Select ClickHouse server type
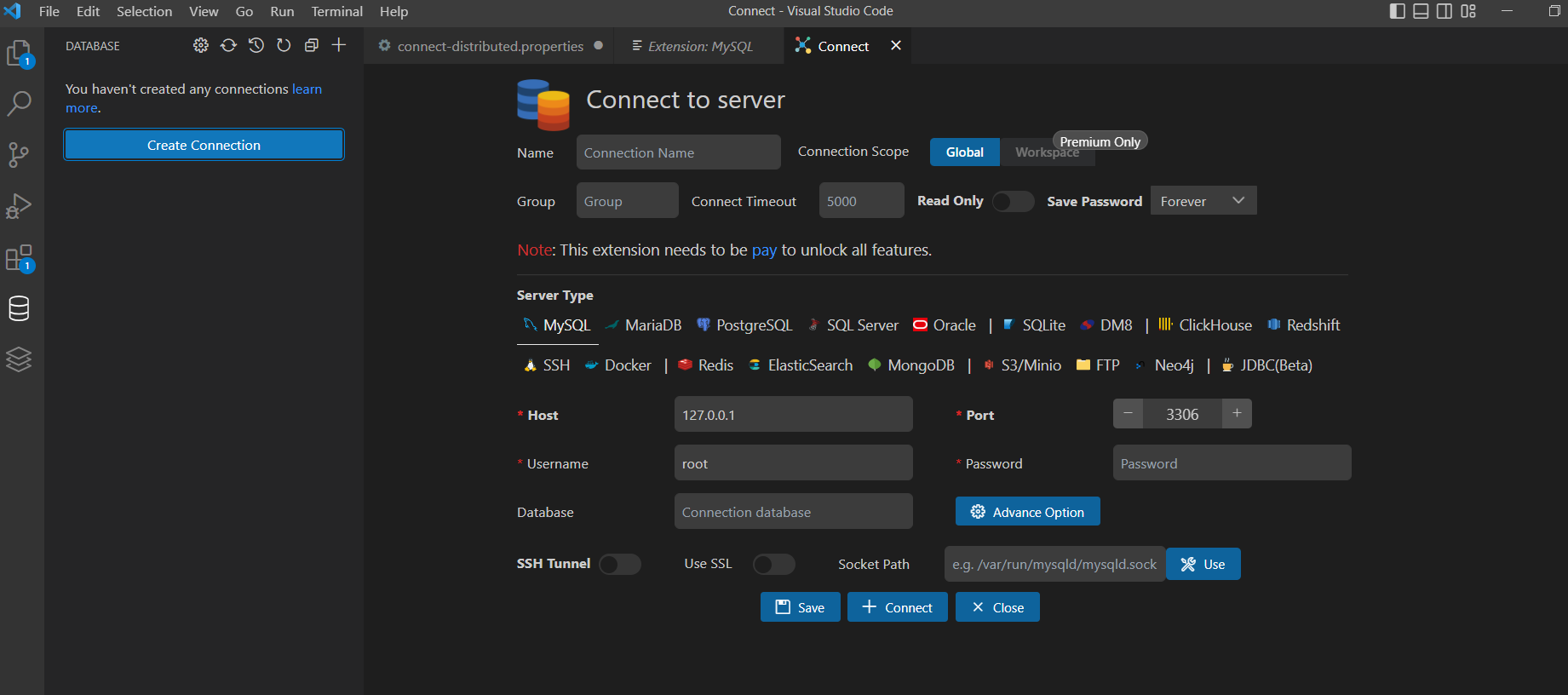Screen dimensions: 1568x695 1205,325
